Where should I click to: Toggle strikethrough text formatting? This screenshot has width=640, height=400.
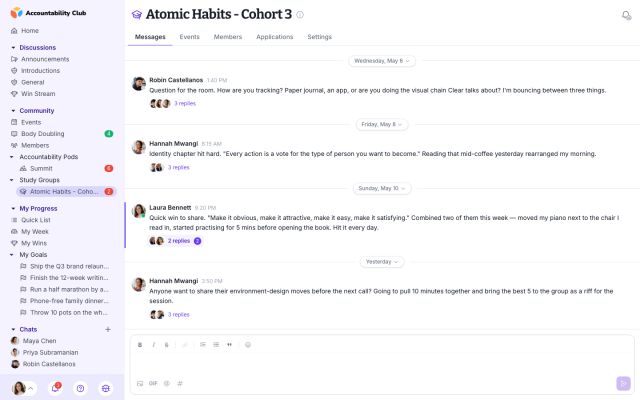[167, 345]
